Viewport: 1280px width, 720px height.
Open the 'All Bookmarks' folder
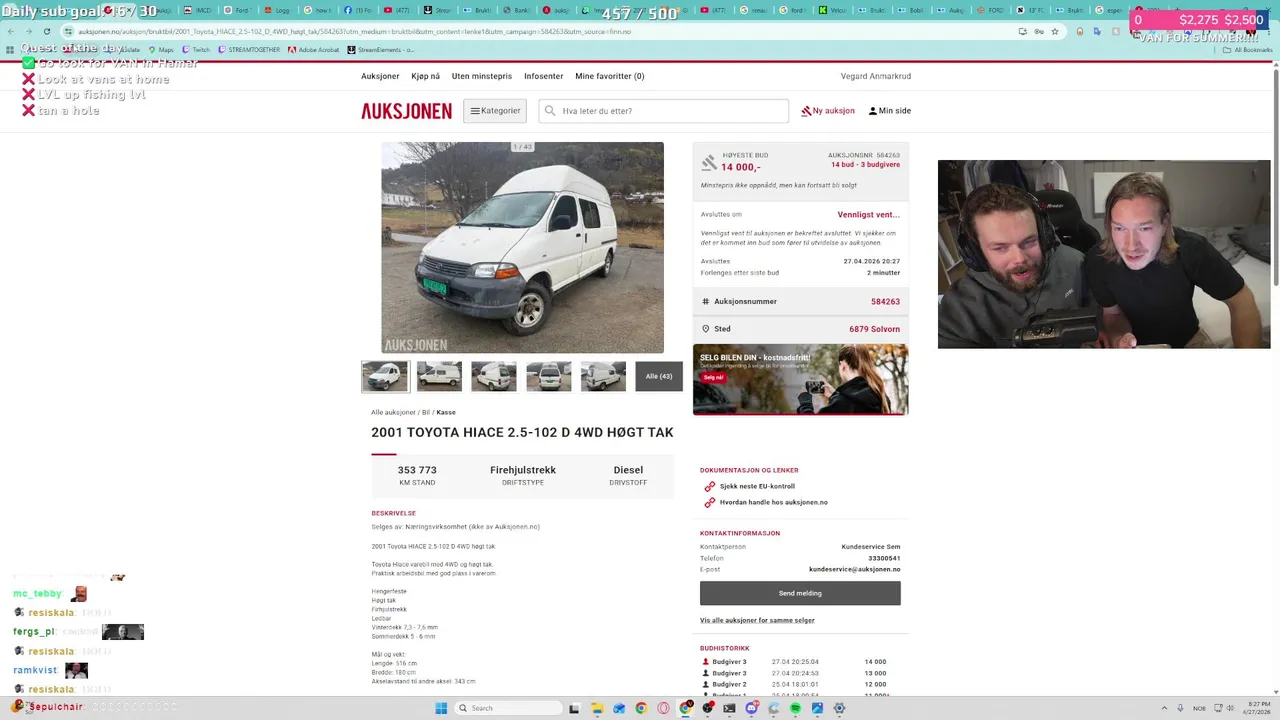(1248, 49)
